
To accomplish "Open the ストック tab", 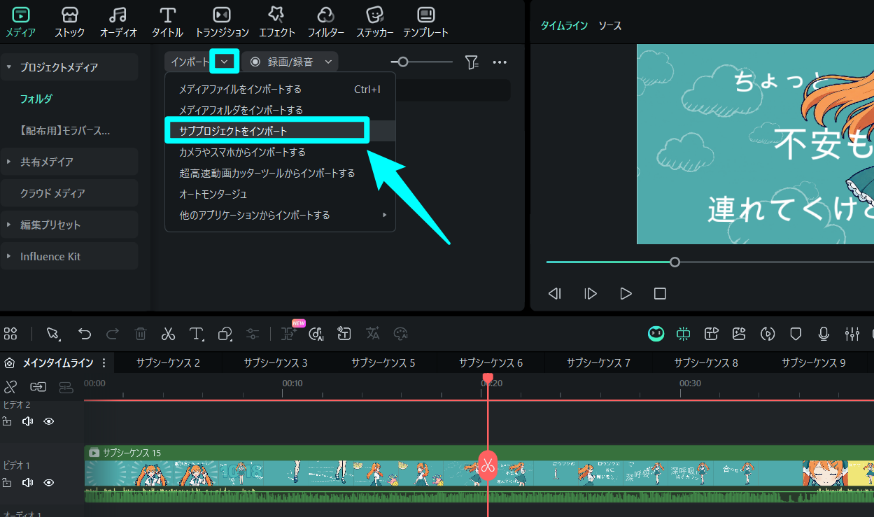I will (x=70, y=22).
